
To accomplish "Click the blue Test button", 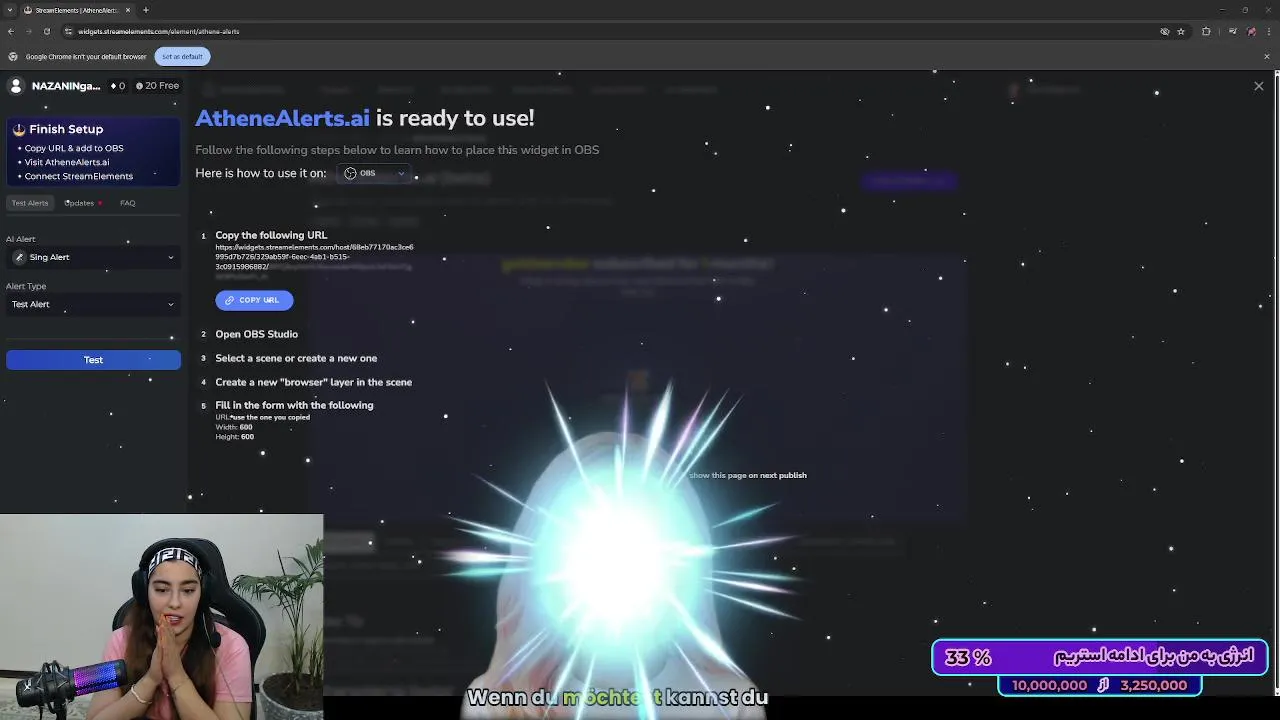I will (x=93, y=360).
